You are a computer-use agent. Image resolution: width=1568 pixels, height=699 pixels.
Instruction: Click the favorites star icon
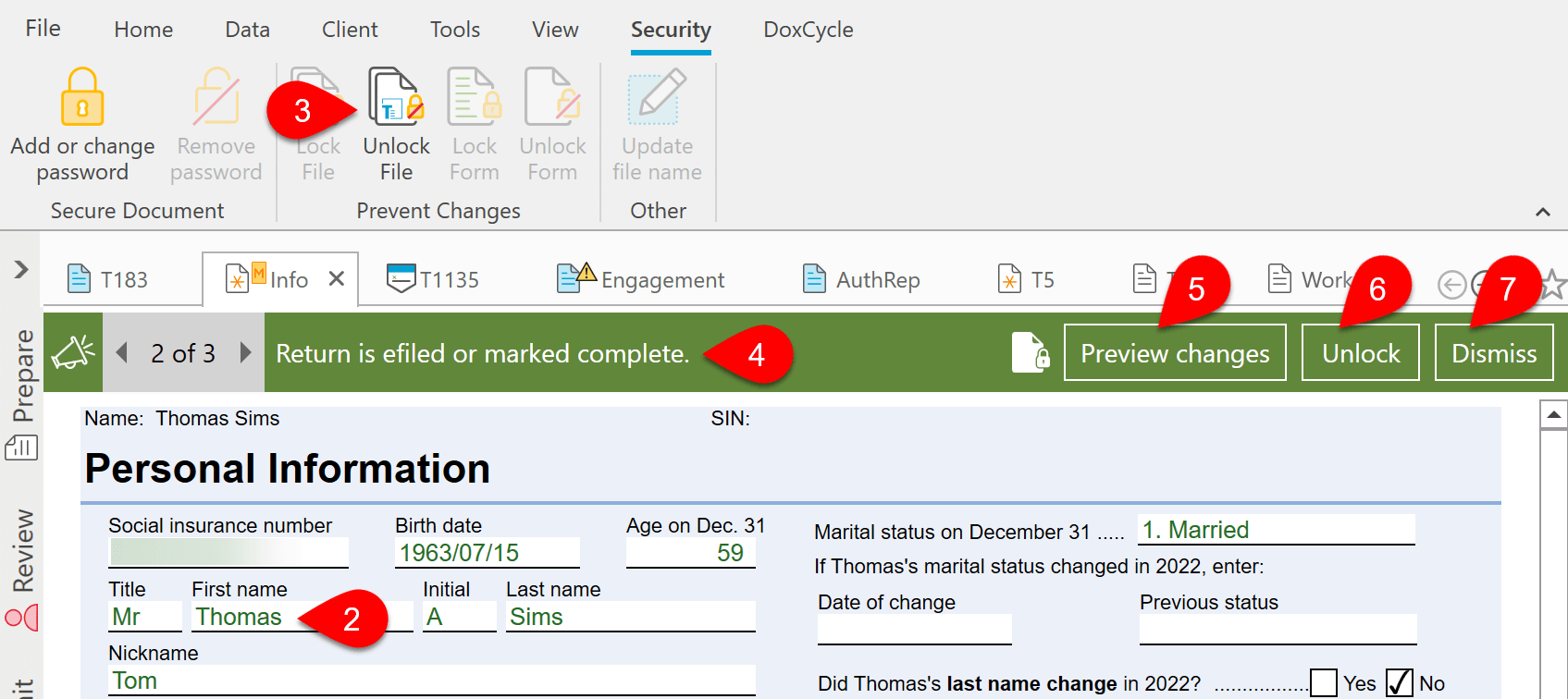point(1554,285)
